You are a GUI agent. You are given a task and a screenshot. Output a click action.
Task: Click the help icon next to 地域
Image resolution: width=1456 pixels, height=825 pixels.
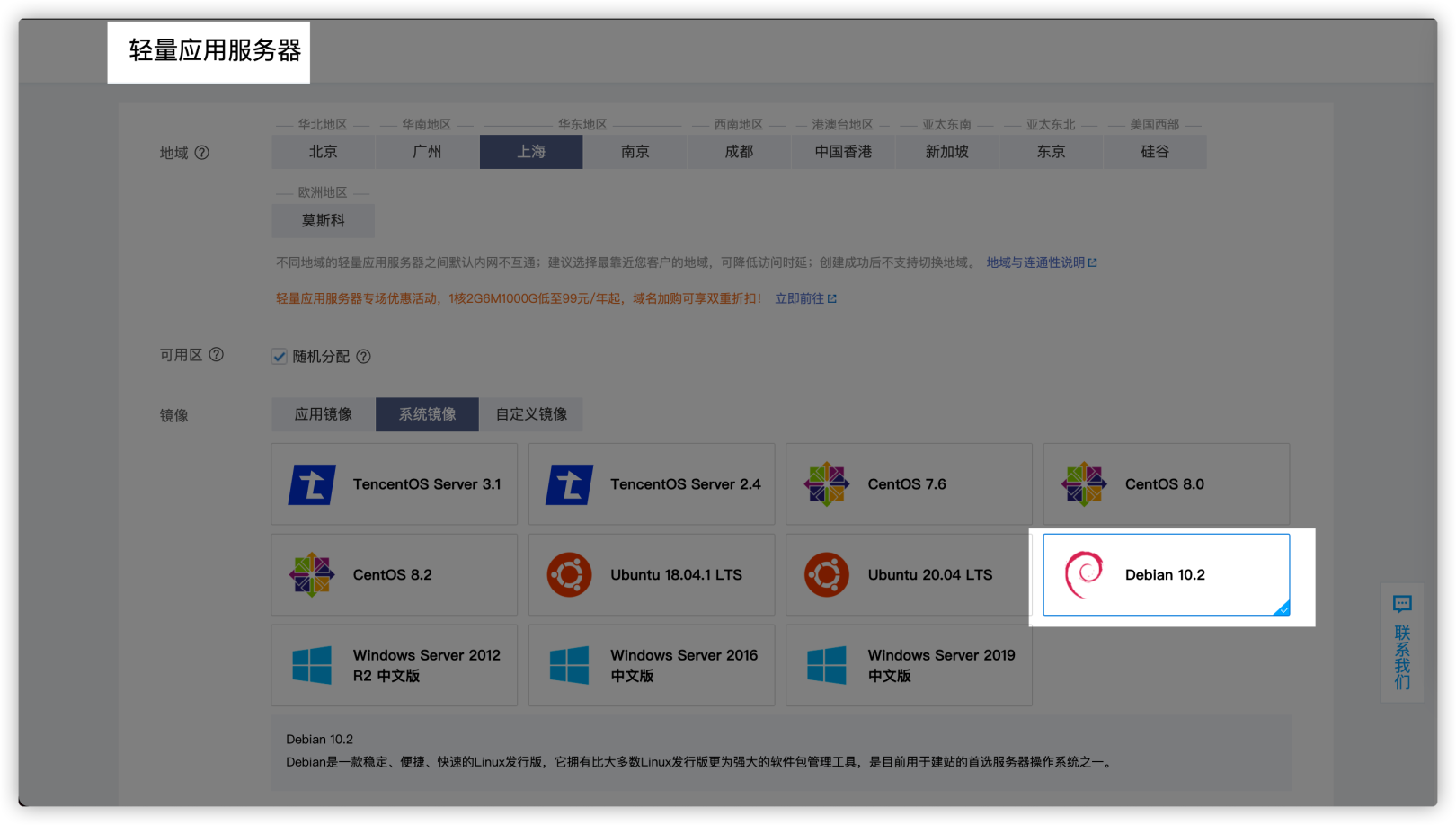tap(202, 153)
